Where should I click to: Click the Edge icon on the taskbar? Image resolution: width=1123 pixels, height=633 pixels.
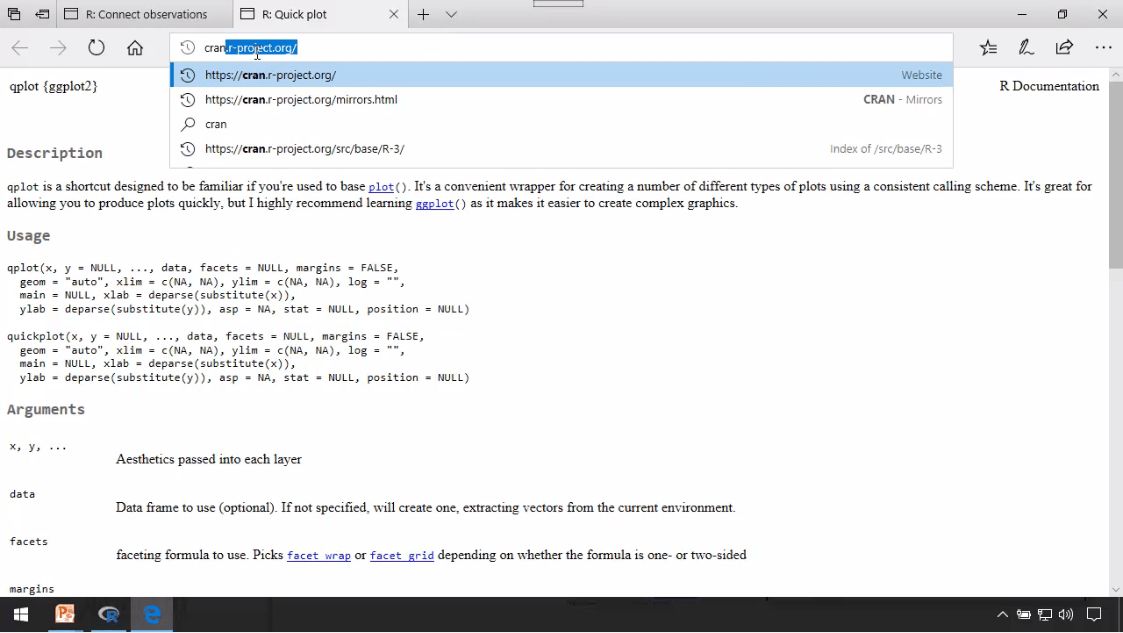152,614
